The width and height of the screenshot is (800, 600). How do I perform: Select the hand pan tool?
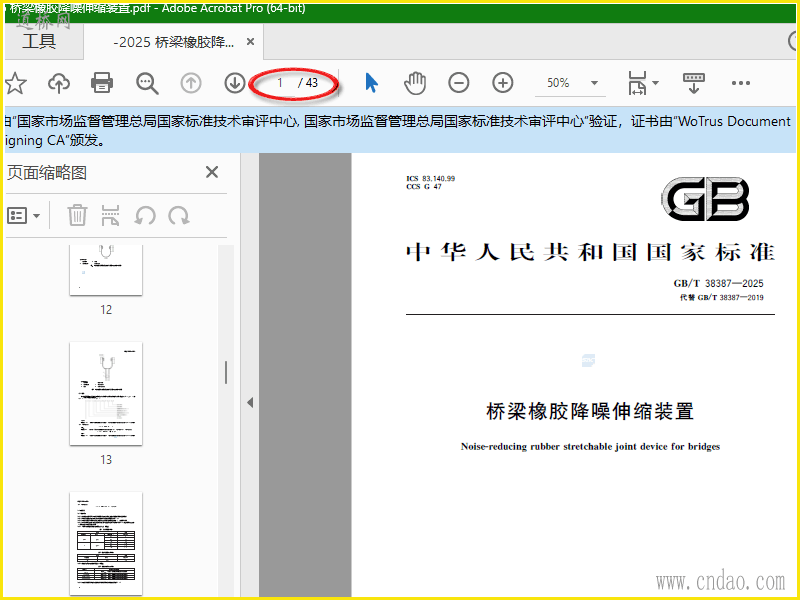point(415,83)
